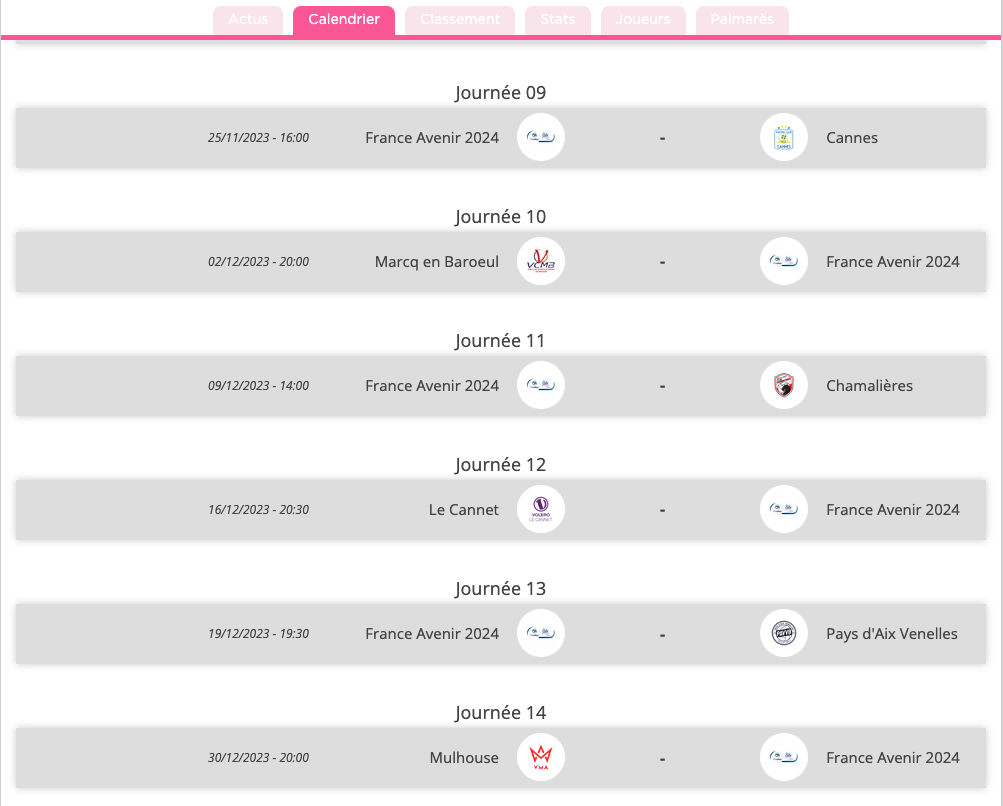This screenshot has height=806, width=1003.
Task: Click the Le Cannet team name
Action: click(464, 510)
